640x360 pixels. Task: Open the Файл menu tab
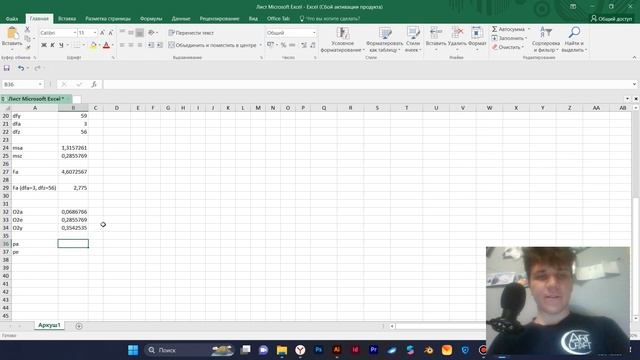pos(12,19)
